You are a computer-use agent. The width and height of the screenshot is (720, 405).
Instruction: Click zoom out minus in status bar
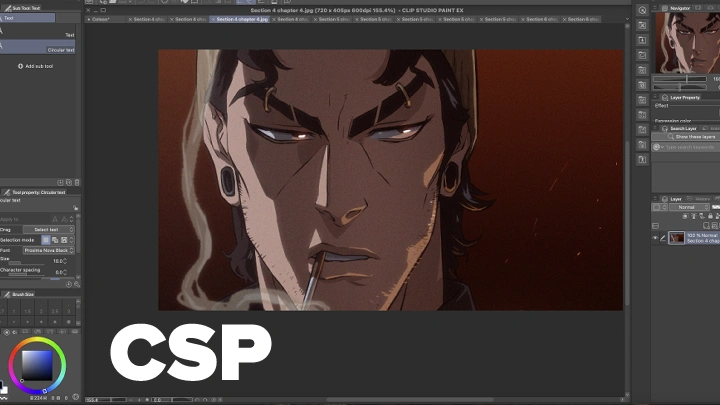pyautogui.click(x=131, y=400)
